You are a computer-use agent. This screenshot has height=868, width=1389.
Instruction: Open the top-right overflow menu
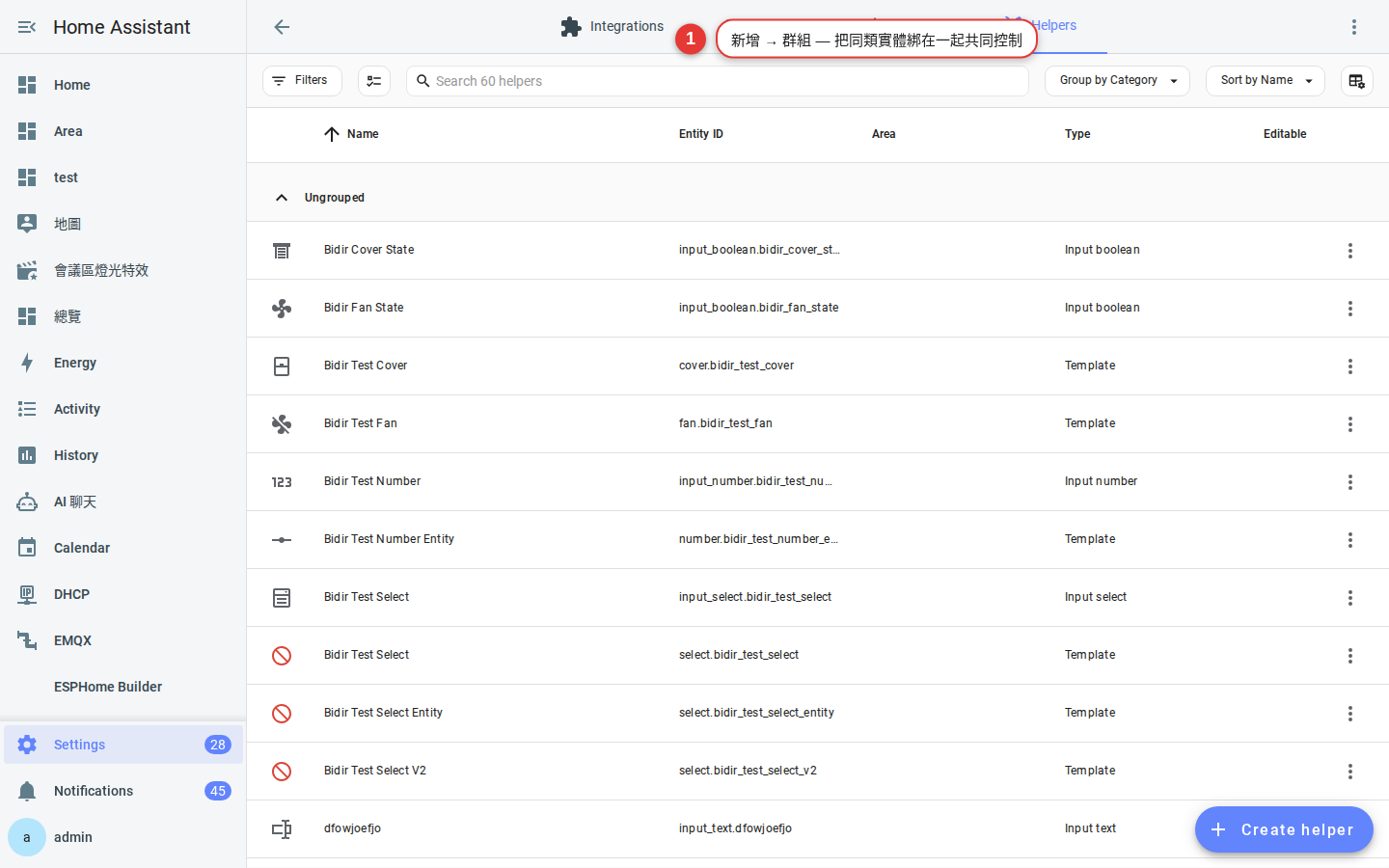(1354, 27)
